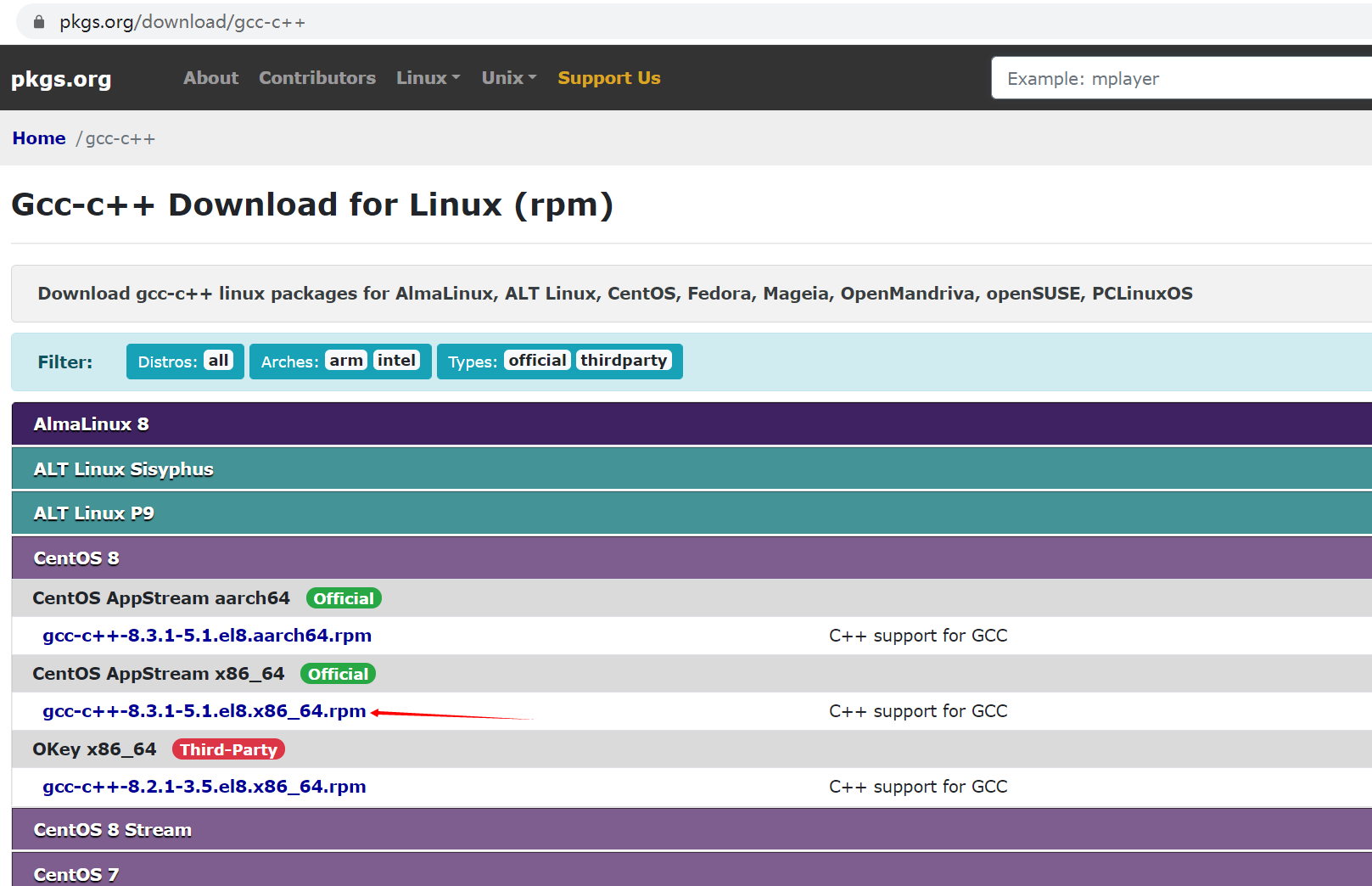Select 'Gcc-c++ Download for Linux (rpm)' heading
Screen dimensions: 1372x886
(312, 205)
